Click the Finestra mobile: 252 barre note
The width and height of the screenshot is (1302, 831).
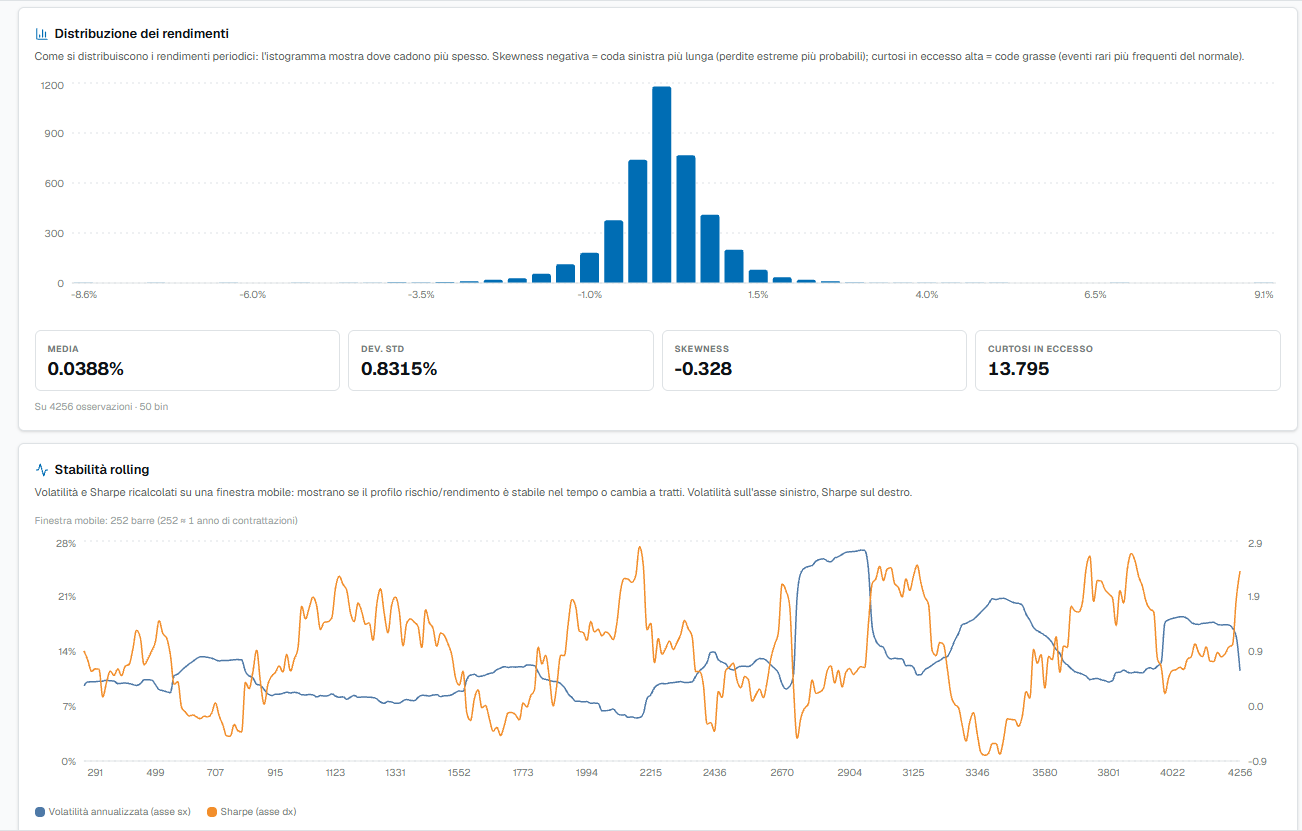(166, 521)
